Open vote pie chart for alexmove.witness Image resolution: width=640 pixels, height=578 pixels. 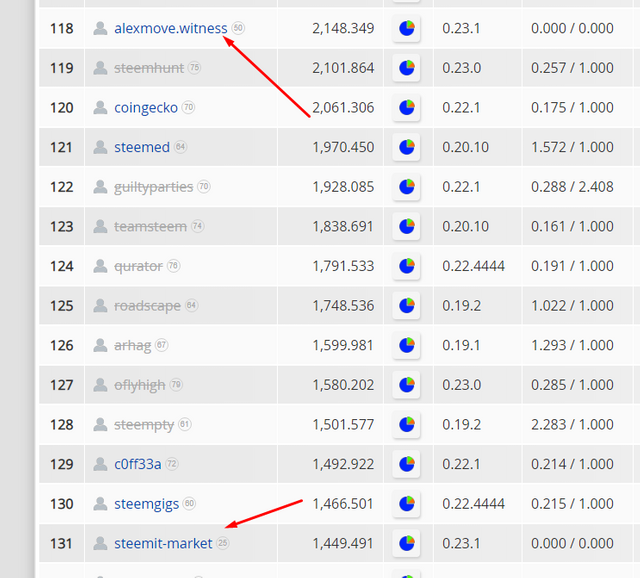[x=407, y=29]
